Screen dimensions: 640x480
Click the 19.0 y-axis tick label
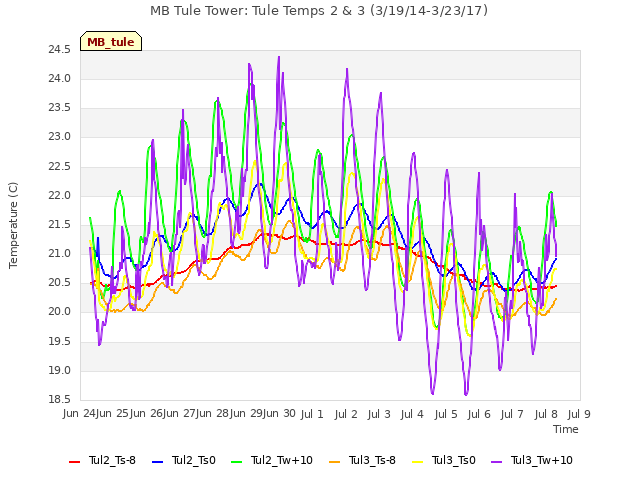coord(60,371)
